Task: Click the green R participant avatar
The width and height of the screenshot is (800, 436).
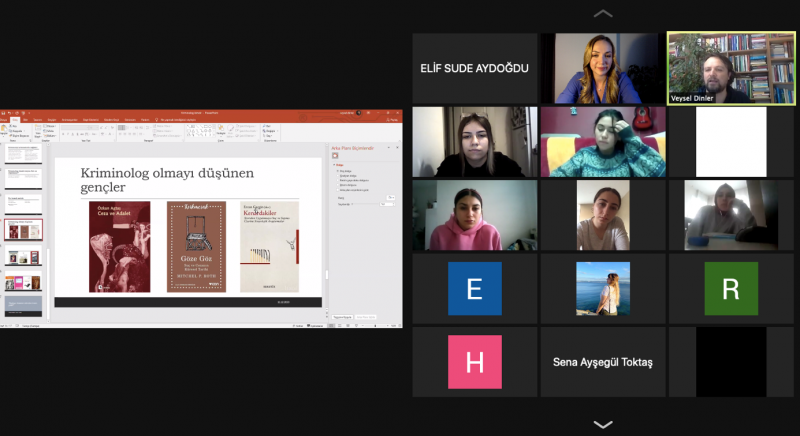Action: tap(731, 289)
